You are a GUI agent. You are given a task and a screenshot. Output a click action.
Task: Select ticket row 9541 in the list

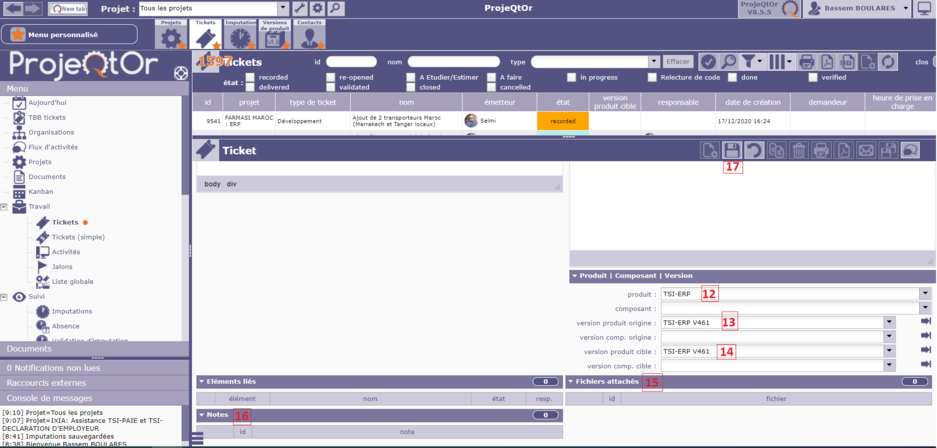click(565, 121)
